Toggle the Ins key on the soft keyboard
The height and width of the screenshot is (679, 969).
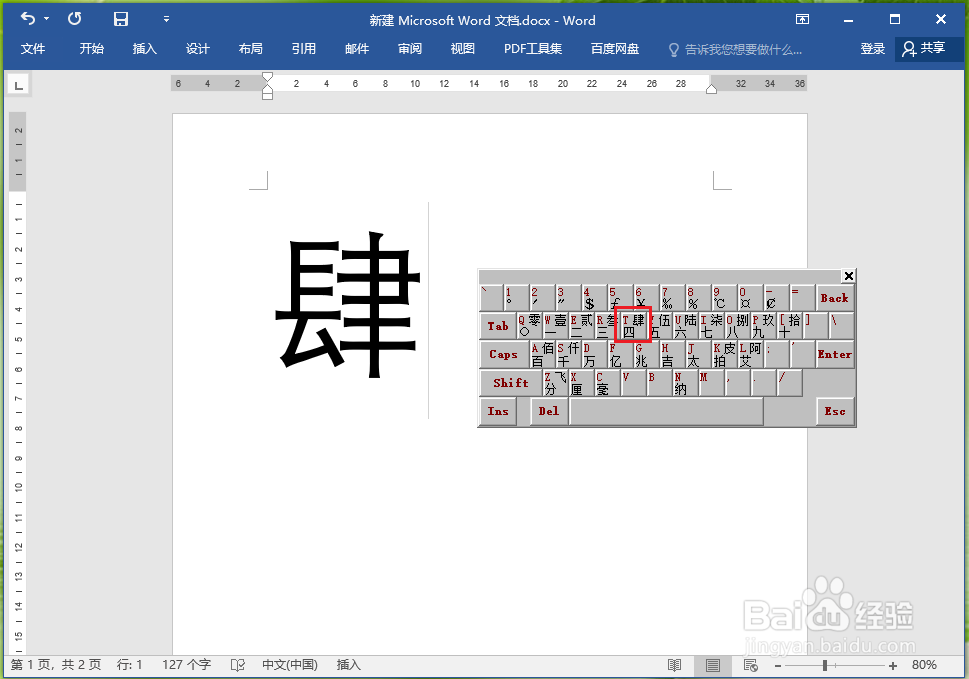tap(498, 411)
